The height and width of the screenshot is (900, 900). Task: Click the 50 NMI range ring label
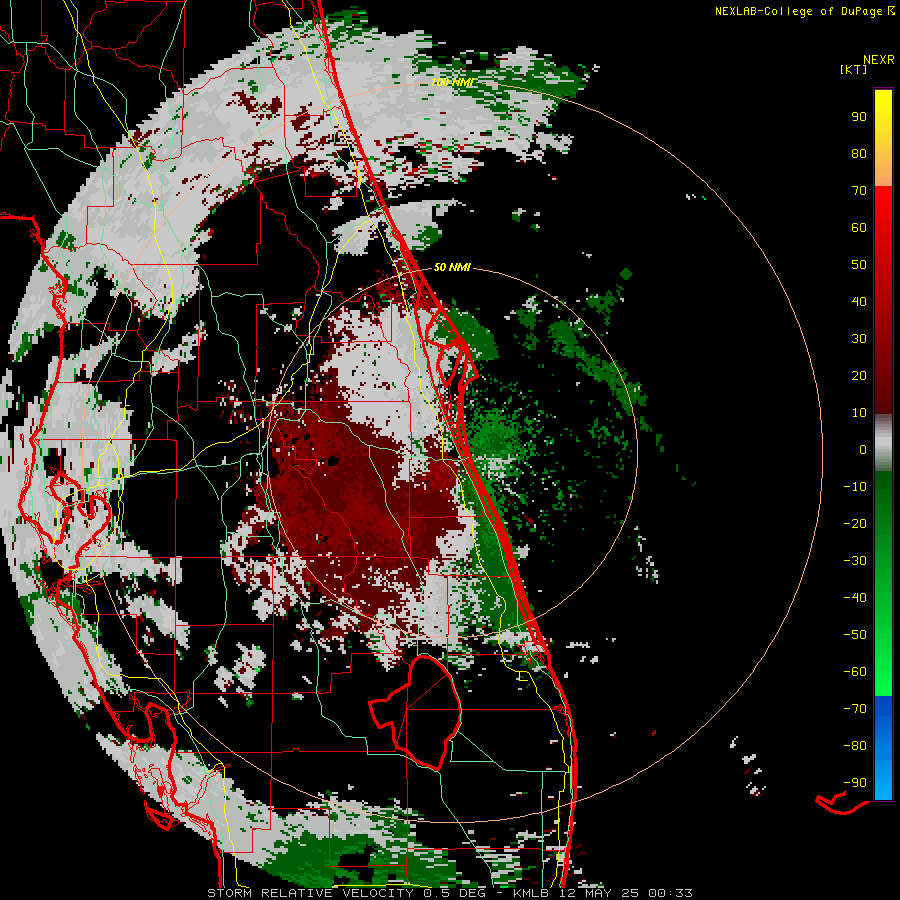tap(452, 267)
